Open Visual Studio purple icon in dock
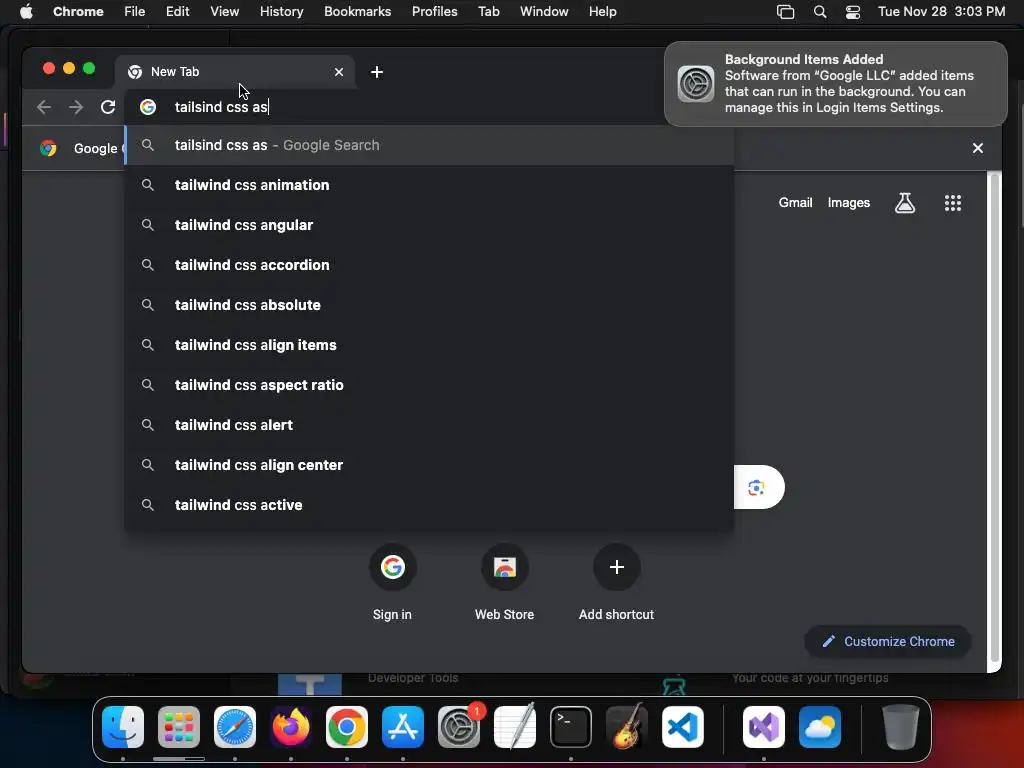Screen dimensions: 1024x768 pyautogui.click(x=764, y=727)
